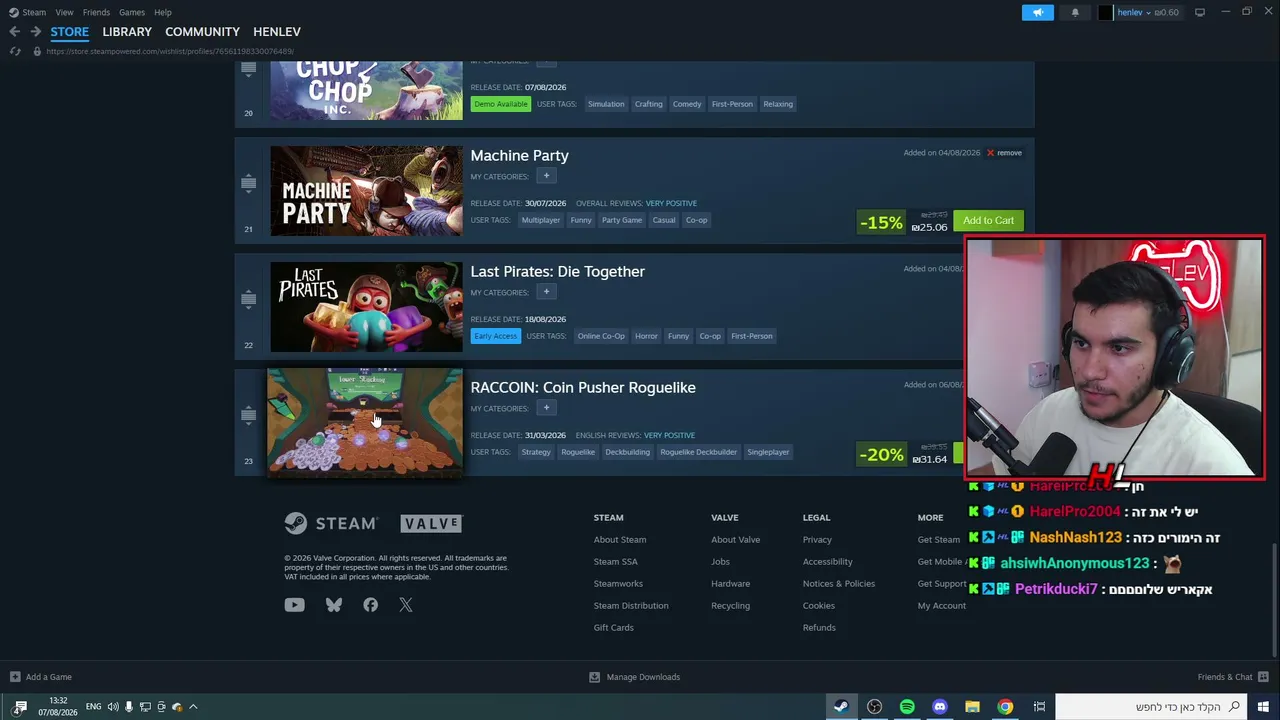
Task: Open Steam's YouTube page icon
Action: (294, 605)
